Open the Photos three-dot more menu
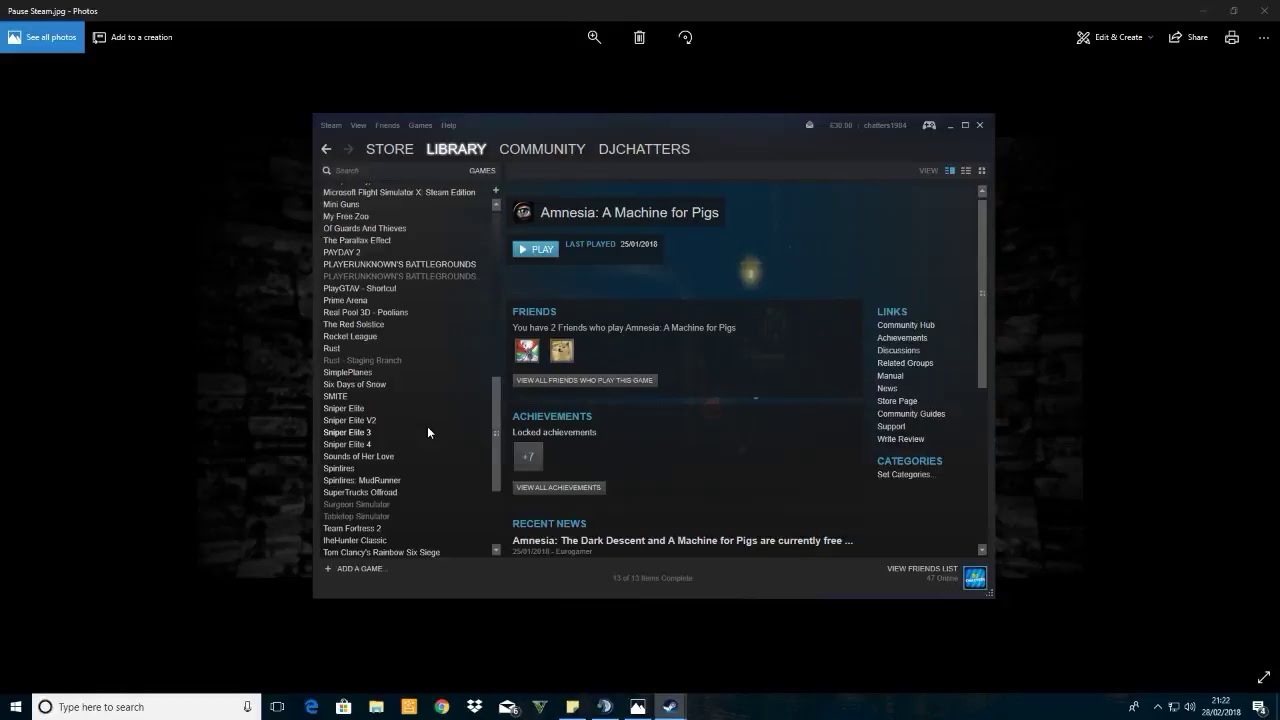This screenshot has width=1280, height=720. click(1264, 37)
